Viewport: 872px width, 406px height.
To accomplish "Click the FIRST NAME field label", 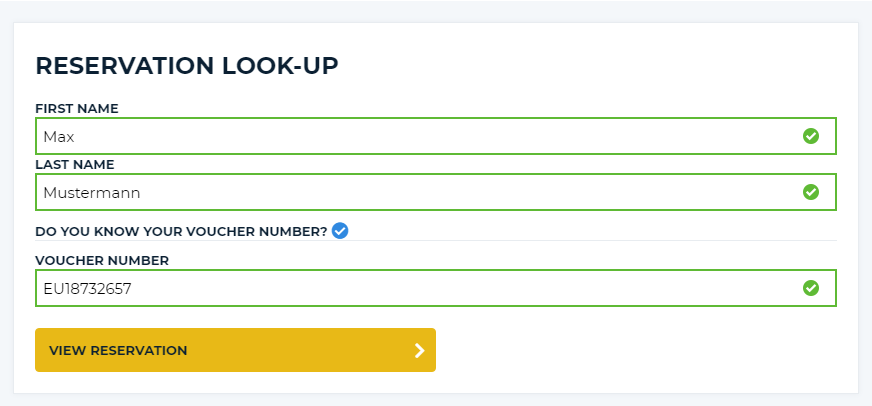I will (77, 108).
